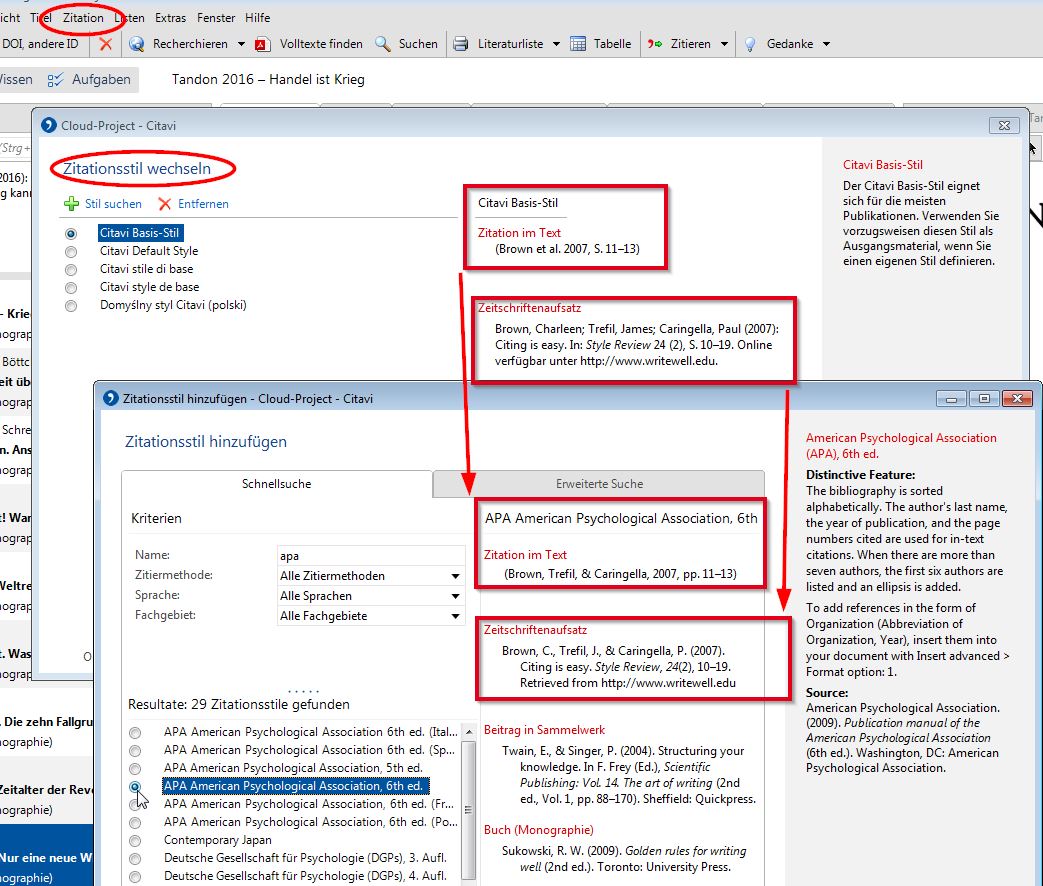Click the Tabelle grid icon

578,44
